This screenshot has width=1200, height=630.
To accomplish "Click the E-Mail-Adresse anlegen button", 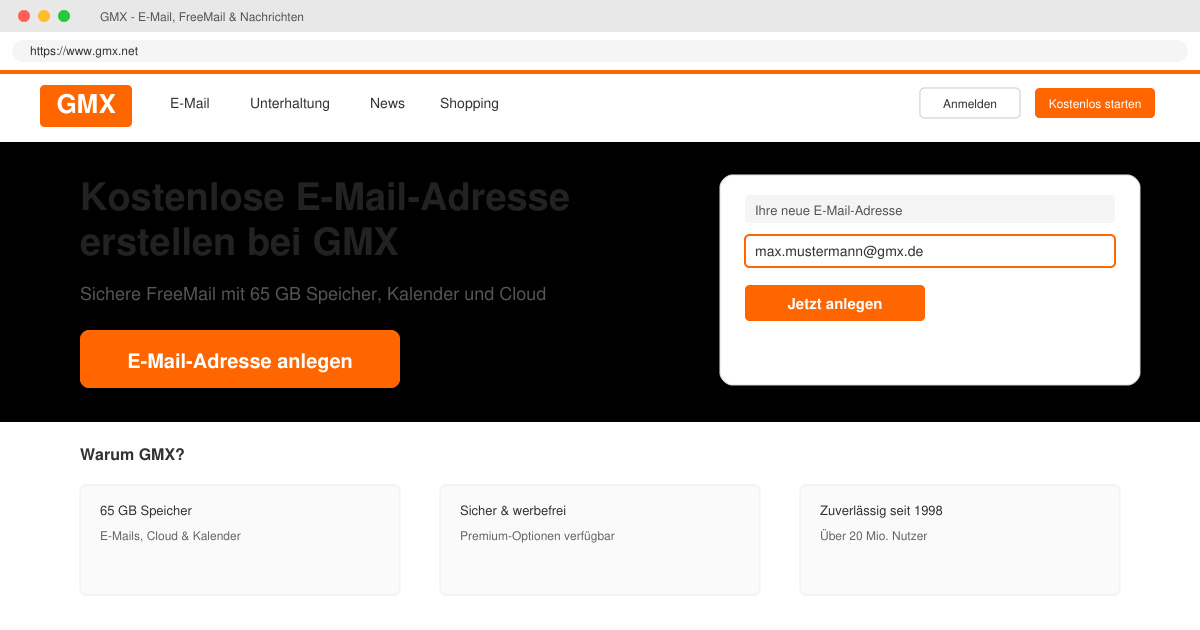I will pyautogui.click(x=240, y=359).
